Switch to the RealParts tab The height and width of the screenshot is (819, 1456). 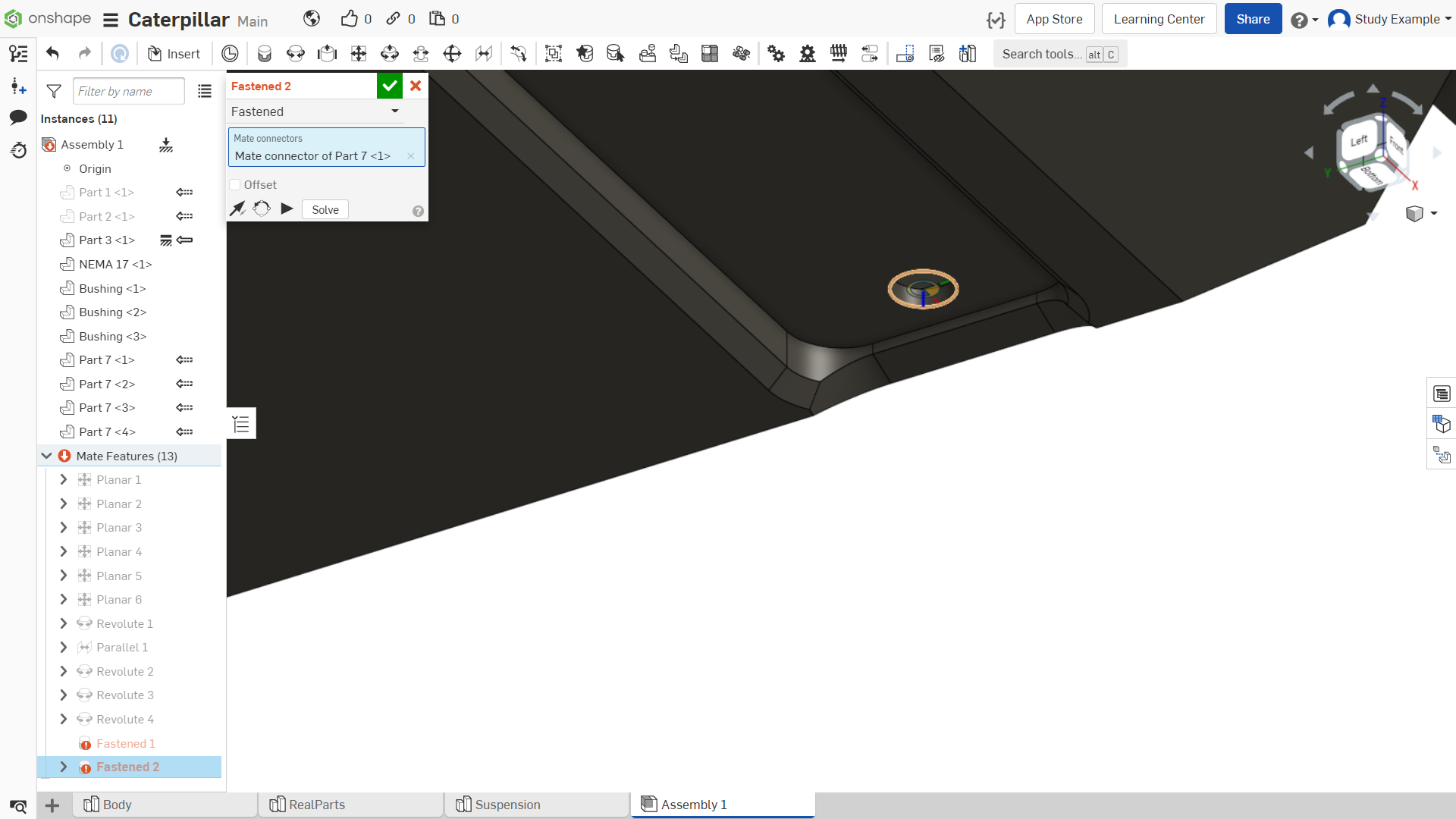(350, 805)
